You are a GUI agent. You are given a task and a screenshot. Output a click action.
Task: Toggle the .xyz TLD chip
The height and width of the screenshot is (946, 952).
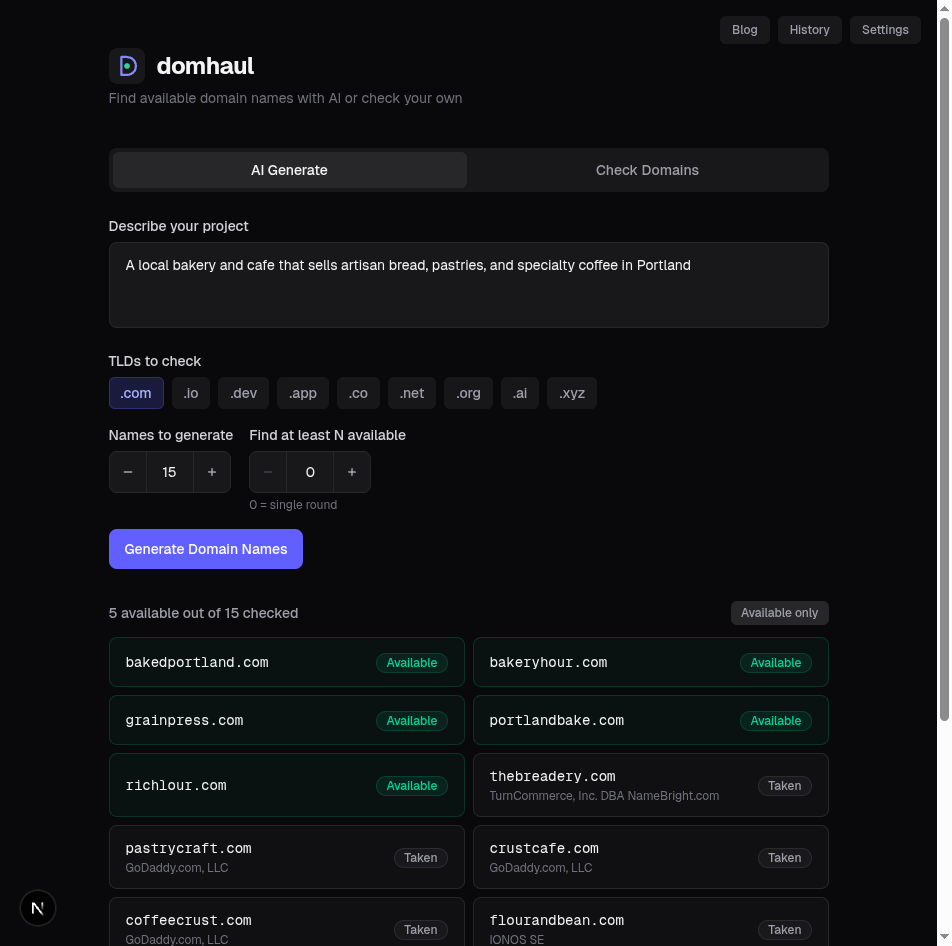[571, 393]
